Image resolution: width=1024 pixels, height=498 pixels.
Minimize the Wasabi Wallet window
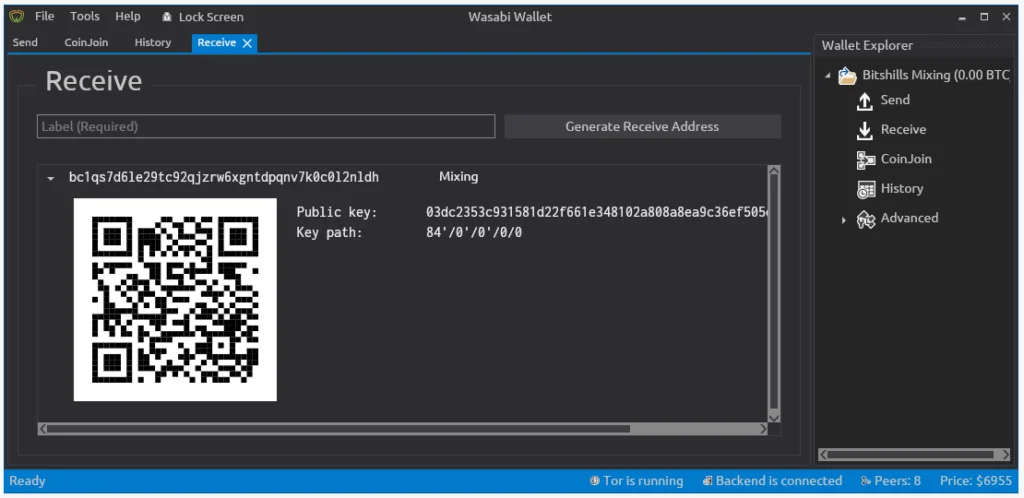pyautogui.click(x=962, y=17)
